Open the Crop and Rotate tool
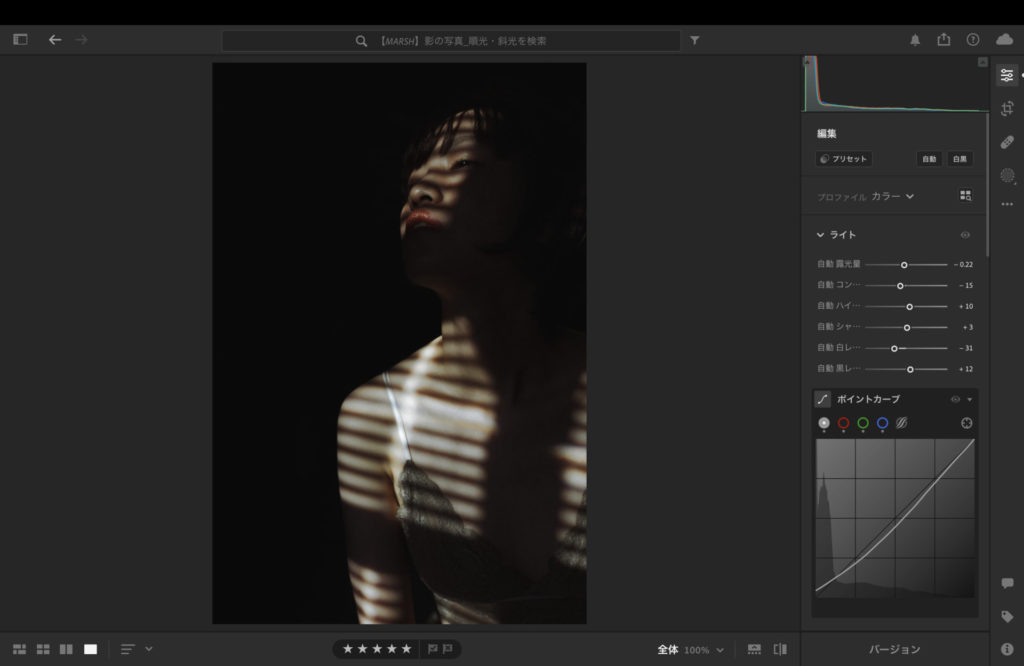This screenshot has width=1024, height=666. click(1007, 108)
